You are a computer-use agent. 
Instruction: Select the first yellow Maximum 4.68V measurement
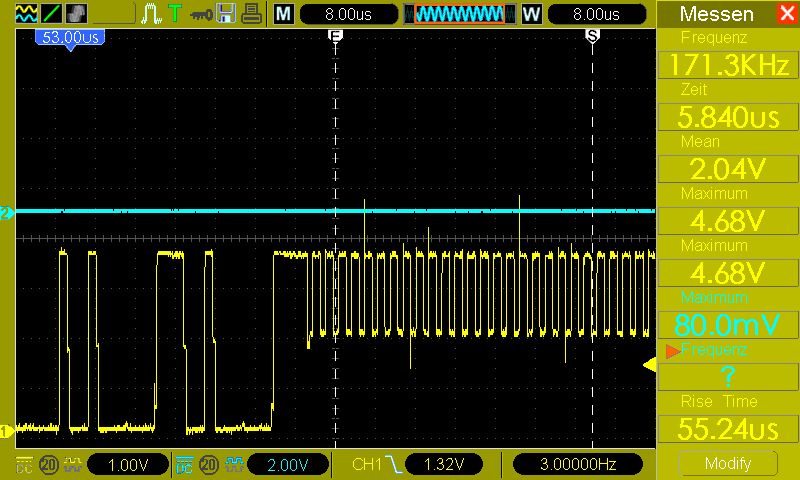coord(728,222)
